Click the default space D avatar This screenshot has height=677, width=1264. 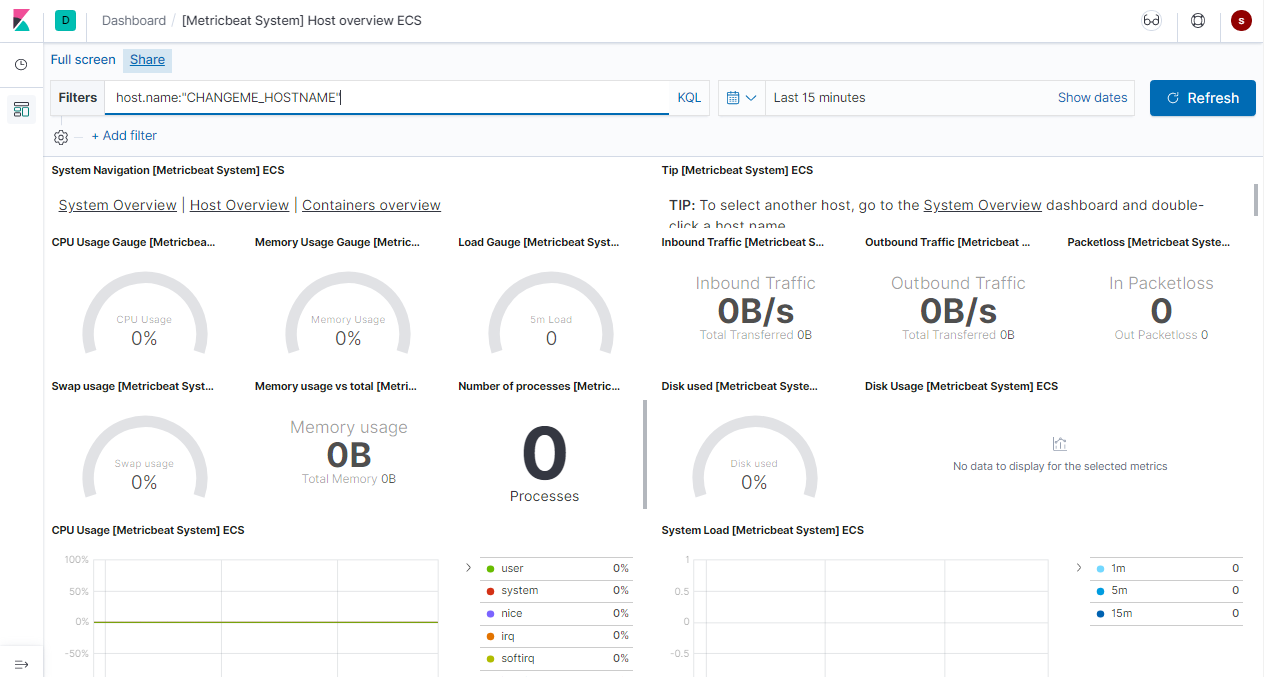tap(66, 20)
